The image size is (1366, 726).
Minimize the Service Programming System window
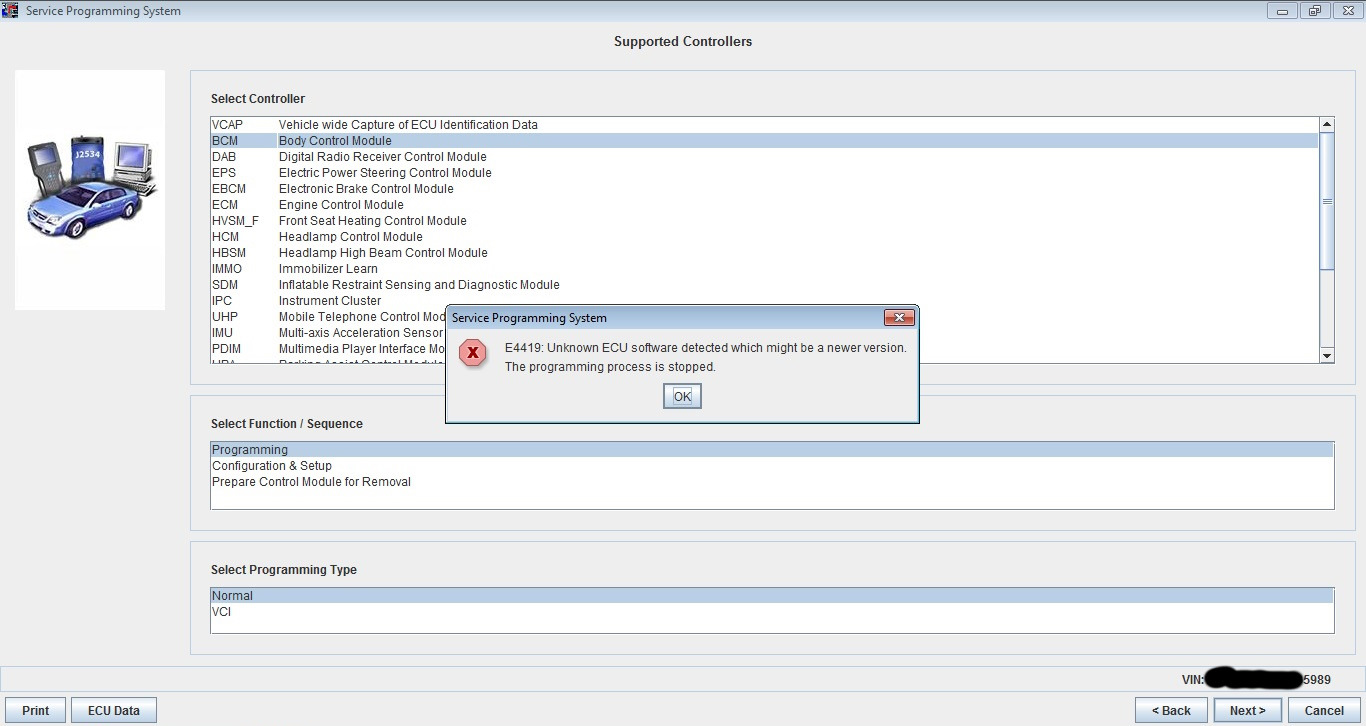tap(1284, 10)
